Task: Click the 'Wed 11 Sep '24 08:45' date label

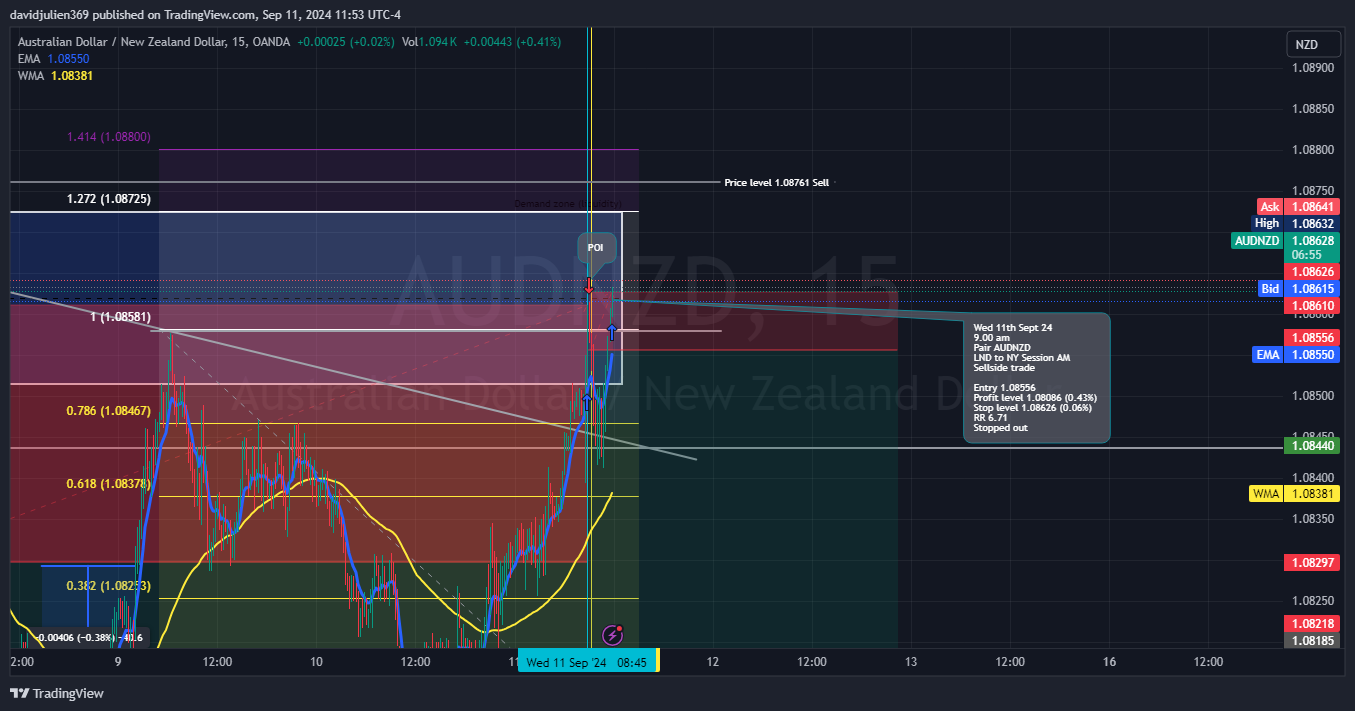Action: coord(586,662)
